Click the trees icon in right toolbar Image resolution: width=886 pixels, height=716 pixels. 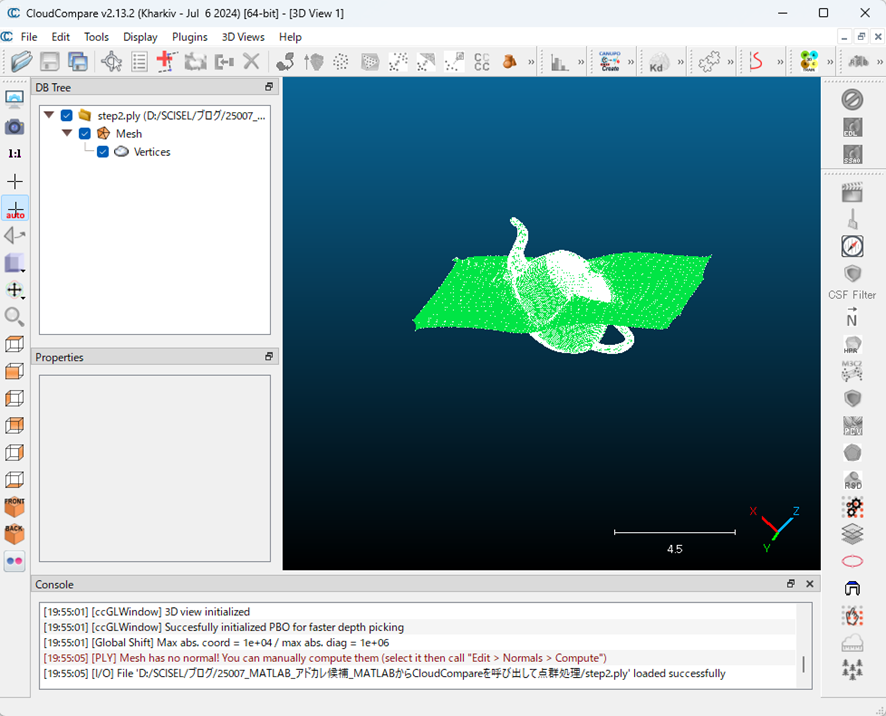(852, 669)
